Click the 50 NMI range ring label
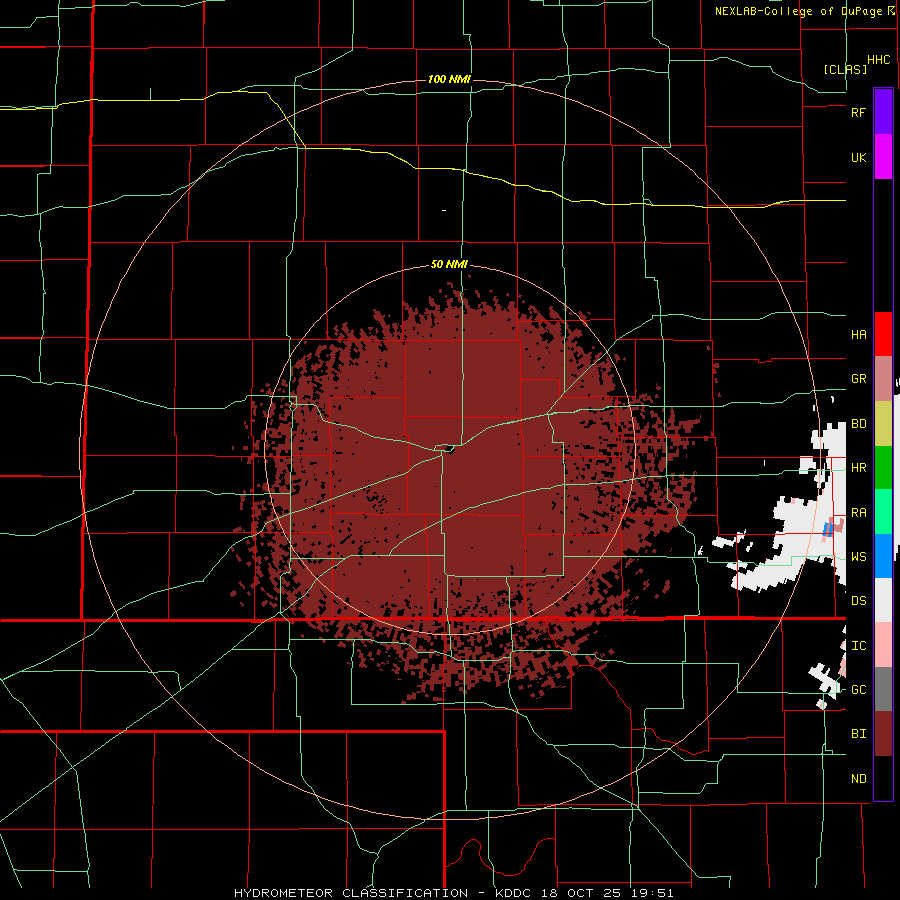This screenshot has height=900, width=900. (x=449, y=265)
